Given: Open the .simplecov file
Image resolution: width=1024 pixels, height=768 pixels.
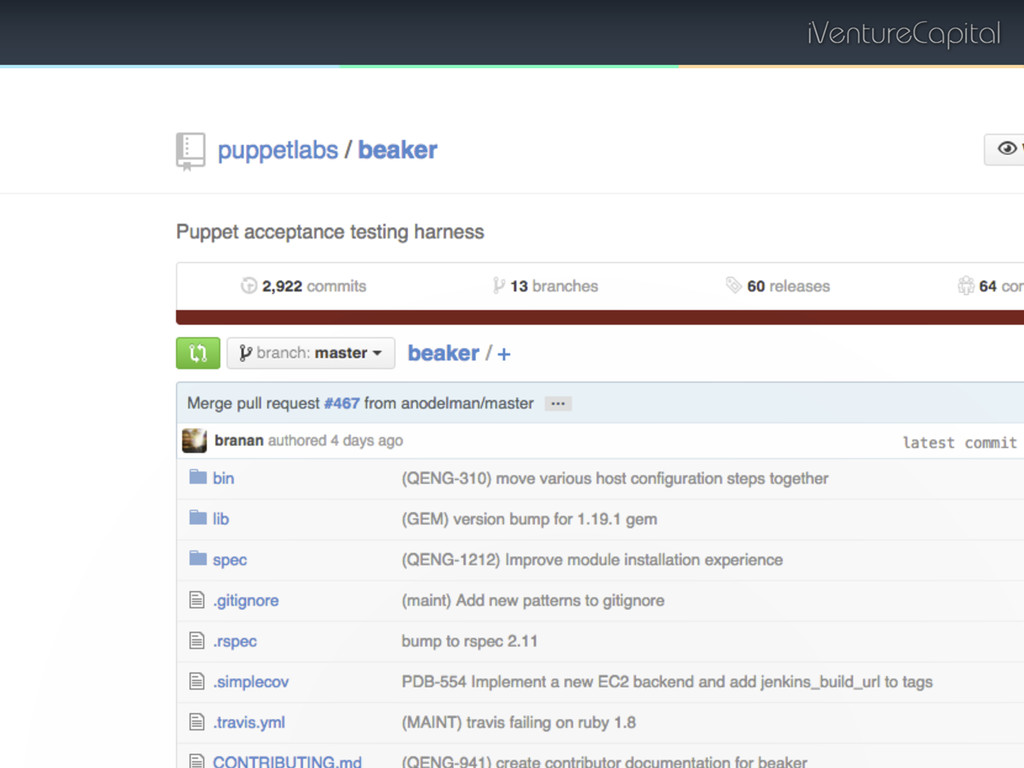Looking at the screenshot, I should (251, 682).
